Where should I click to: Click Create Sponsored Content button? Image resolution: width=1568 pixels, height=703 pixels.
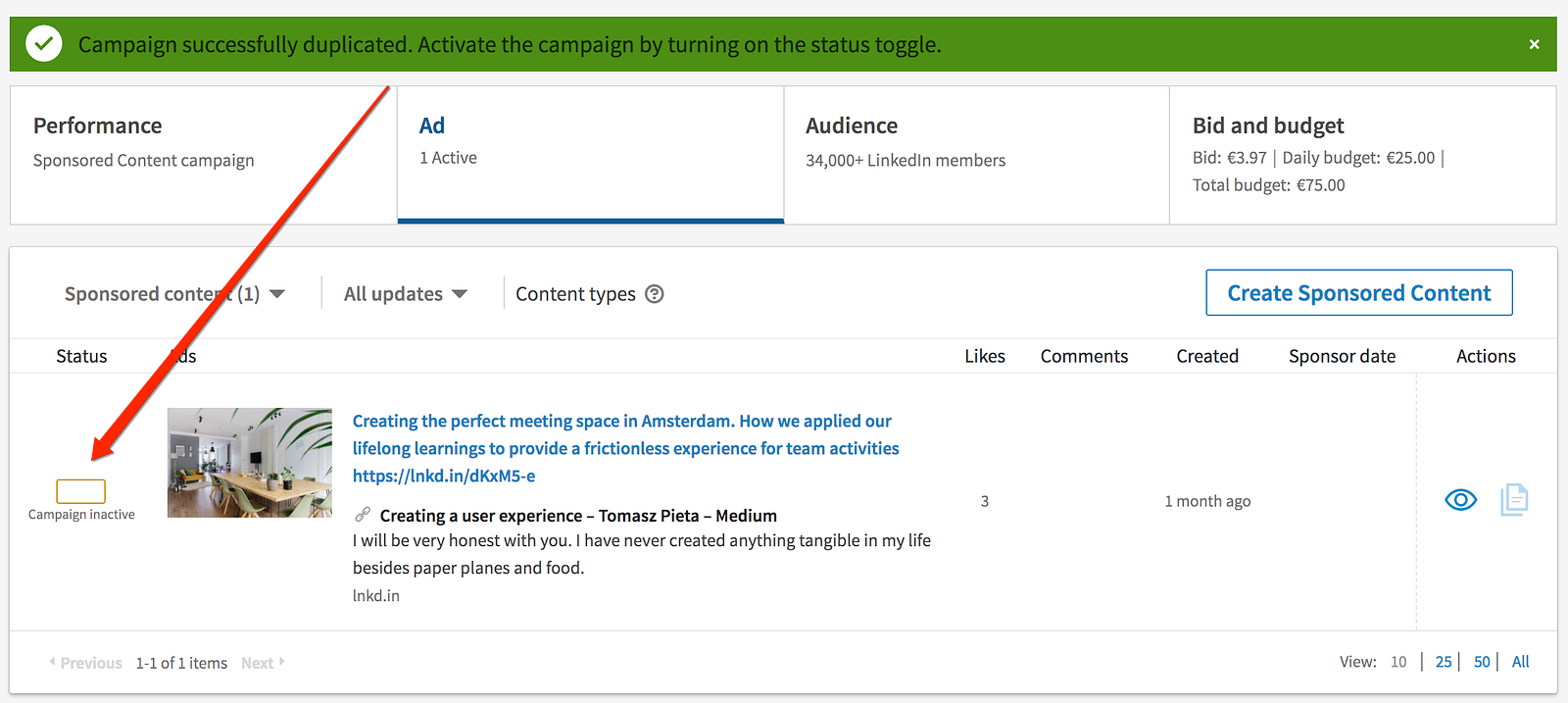tap(1358, 293)
